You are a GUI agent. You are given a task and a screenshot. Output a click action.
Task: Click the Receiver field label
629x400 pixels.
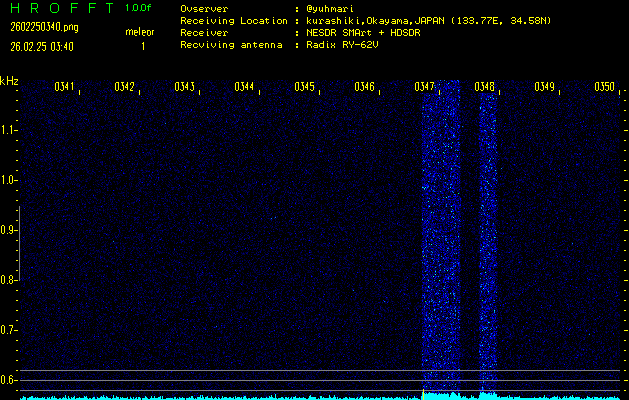(204, 33)
